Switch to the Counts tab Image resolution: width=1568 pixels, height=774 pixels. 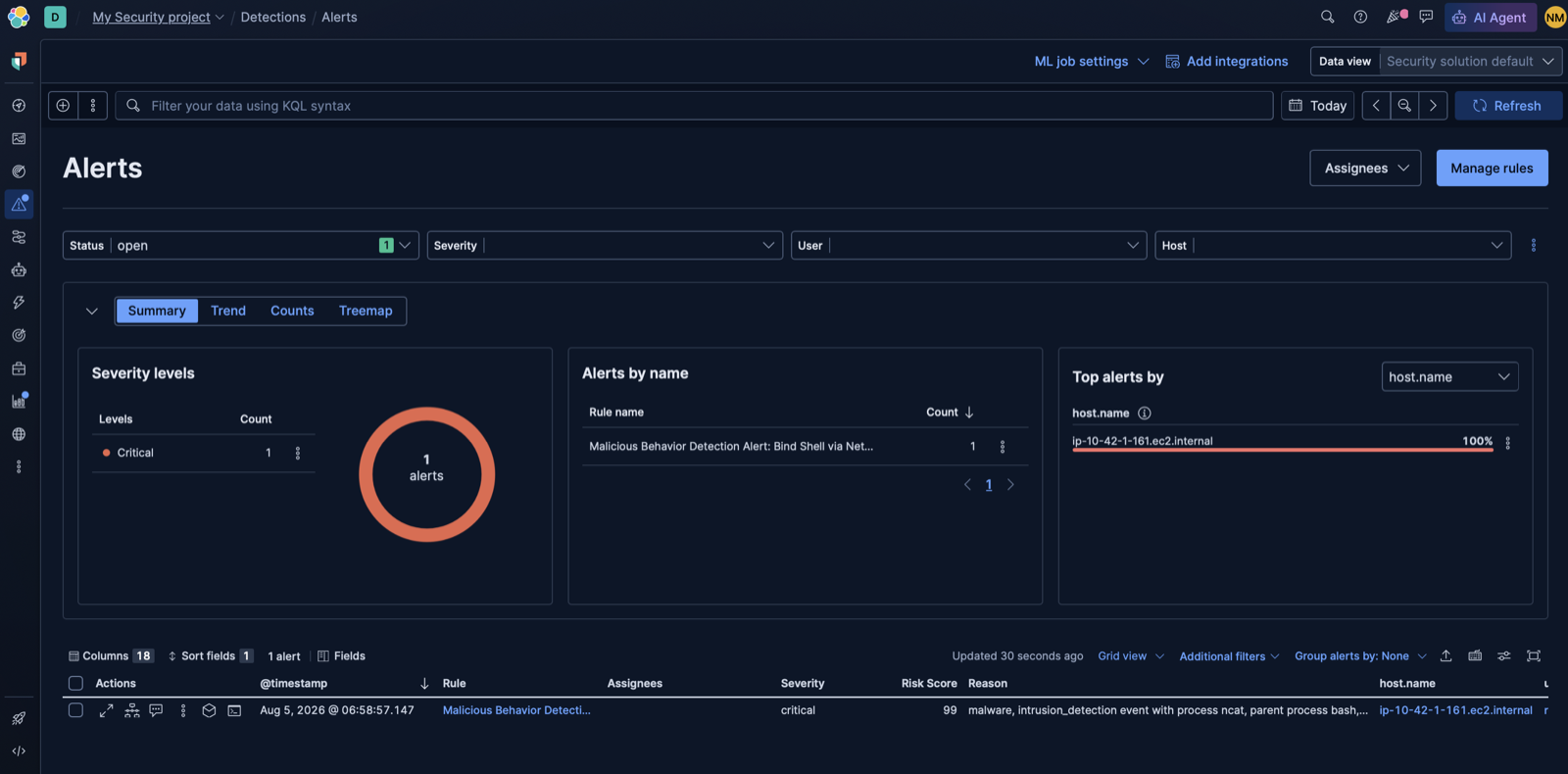[292, 311]
